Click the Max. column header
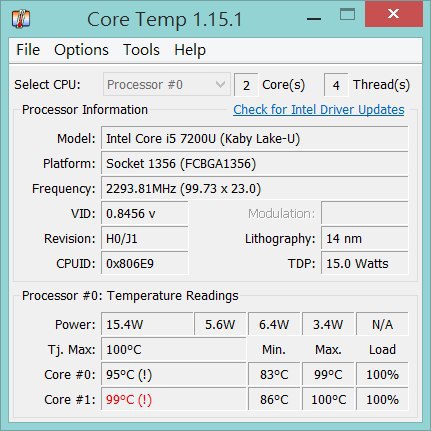 [328, 349]
